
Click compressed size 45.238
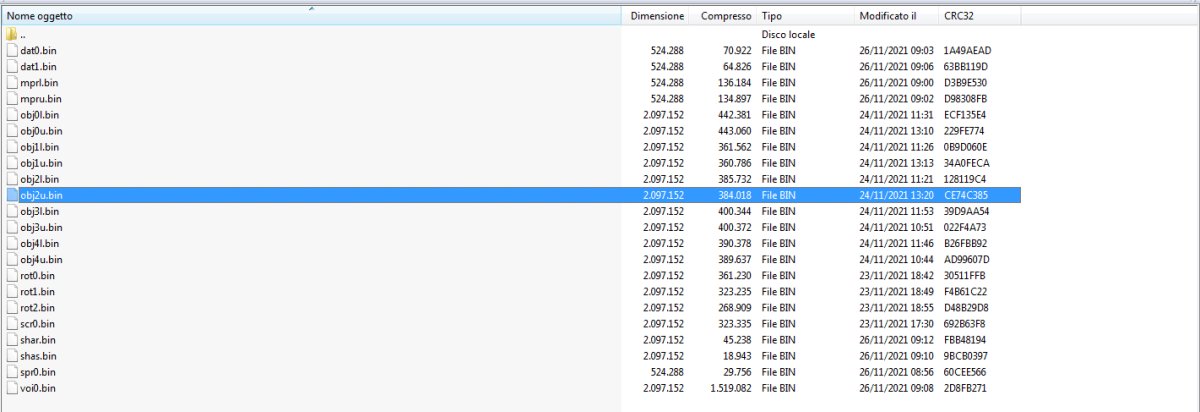(x=738, y=339)
